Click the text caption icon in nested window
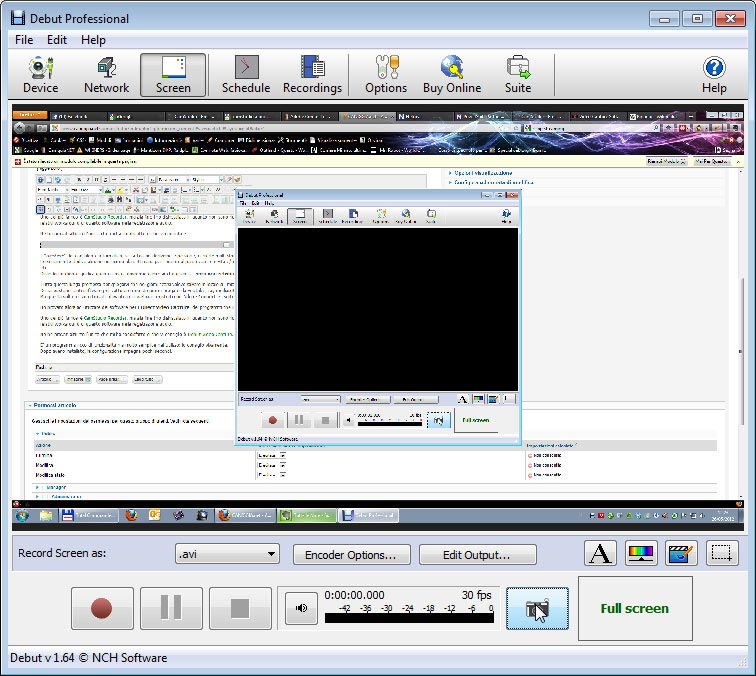The width and height of the screenshot is (756, 676). [462, 399]
